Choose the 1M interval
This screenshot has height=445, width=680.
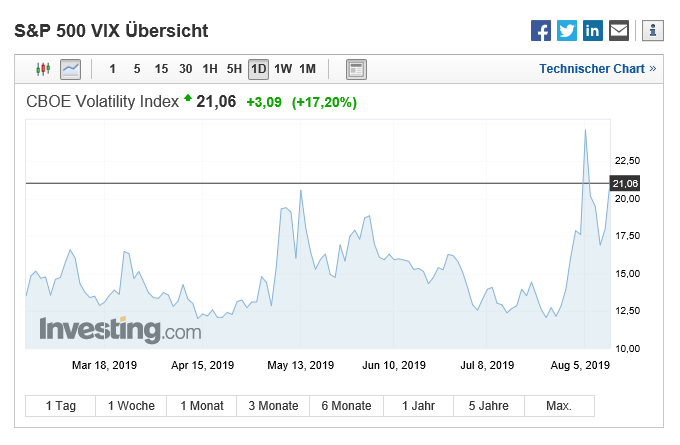point(307,69)
